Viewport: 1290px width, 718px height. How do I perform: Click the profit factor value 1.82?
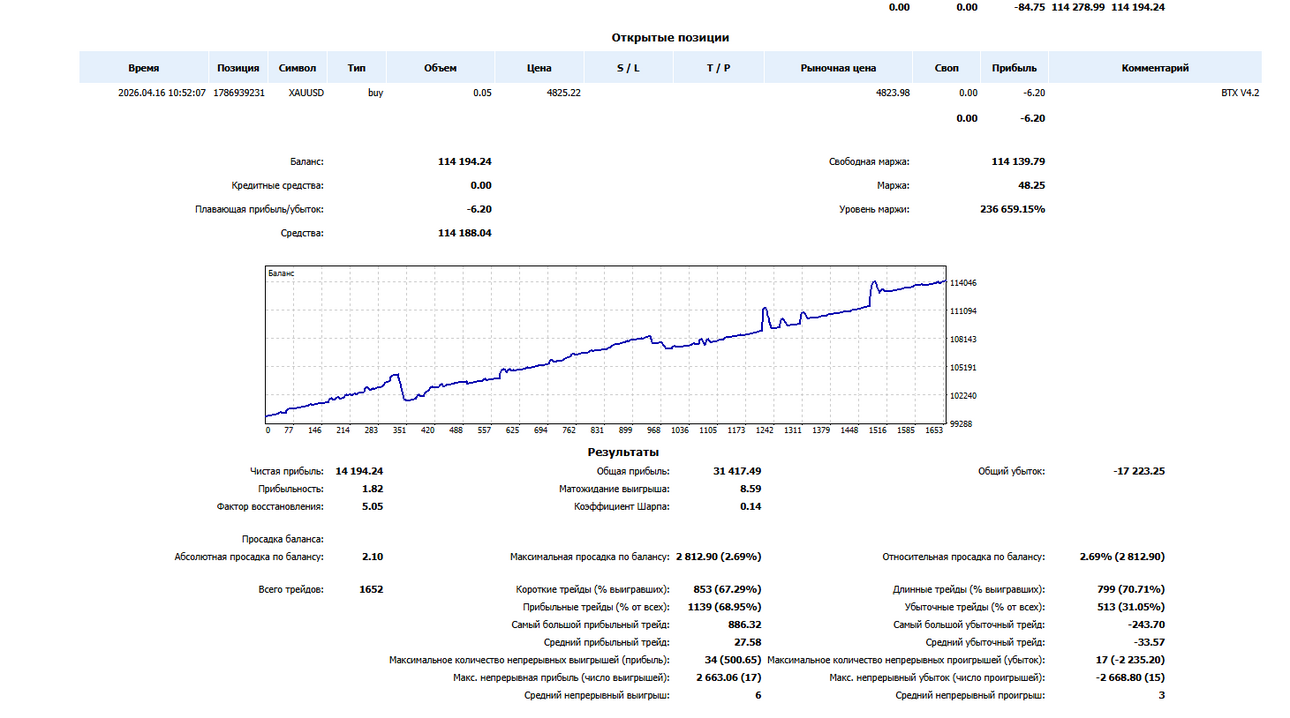coord(372,488)
